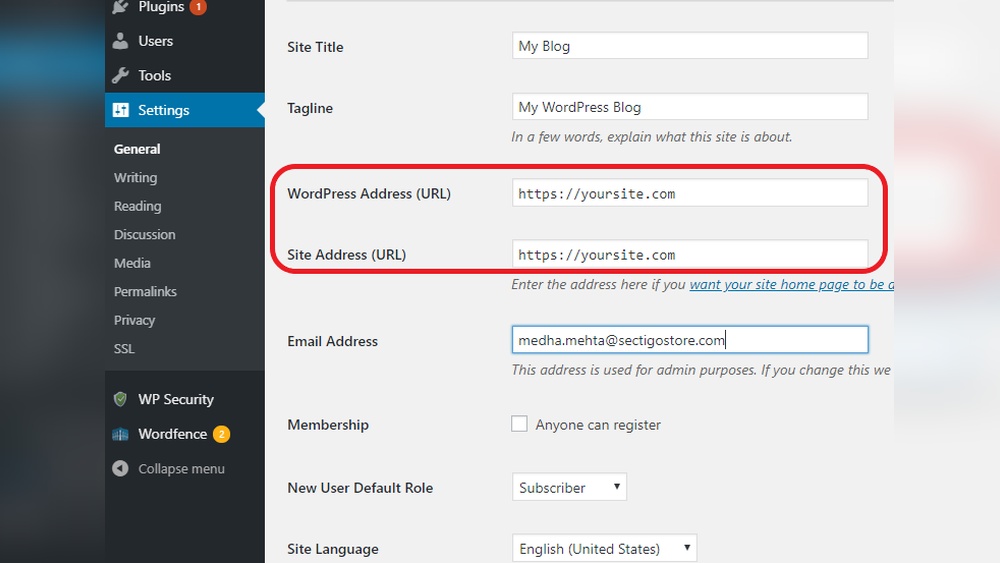This screenshot has height=563, width=1000.
Task: Go to Media settings submenu
Action: (132, 263)
